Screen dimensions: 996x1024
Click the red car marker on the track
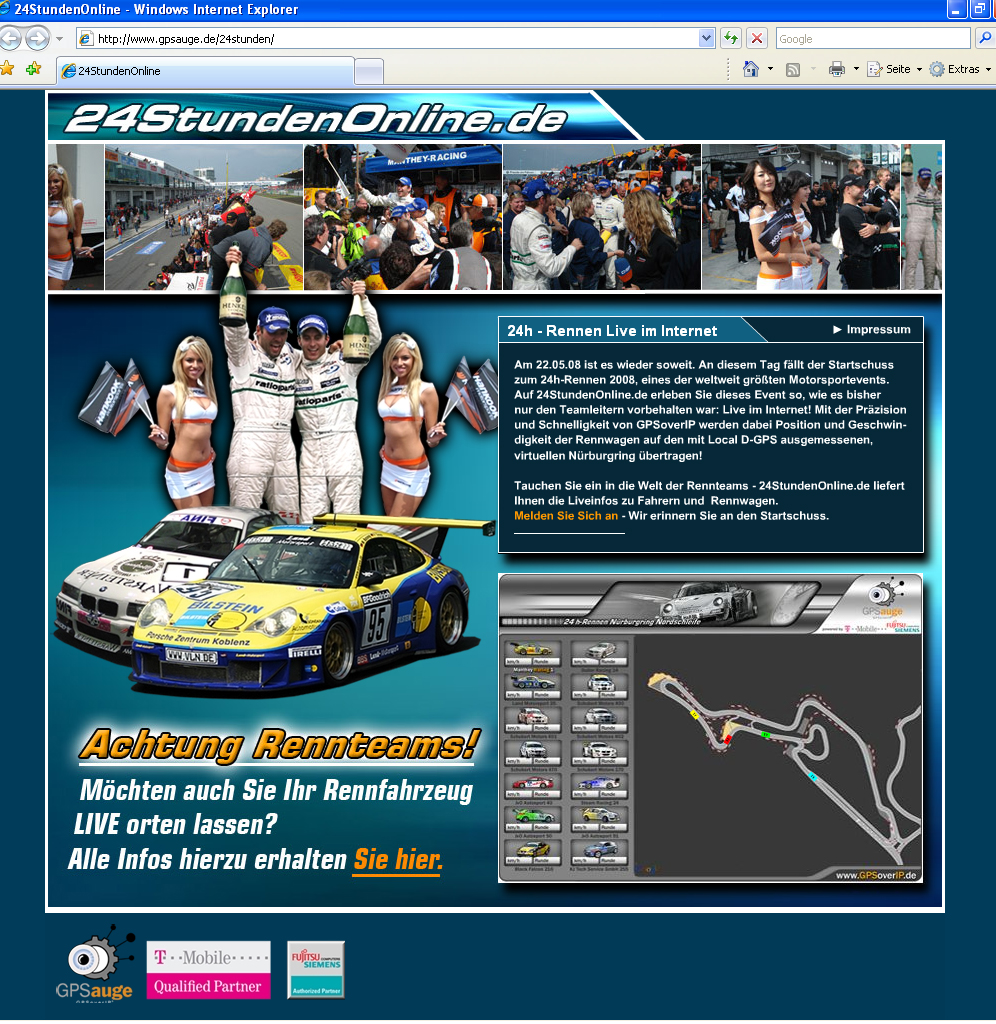728,739
